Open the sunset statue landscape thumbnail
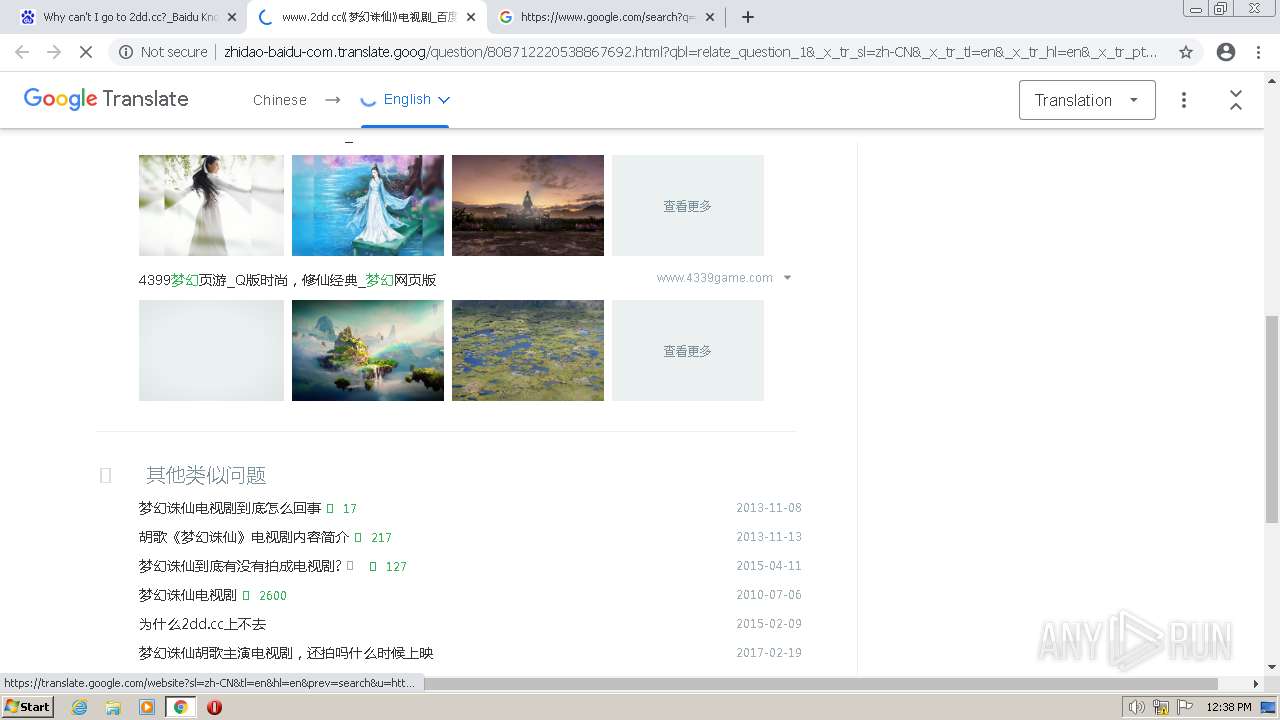 (528, 205)
